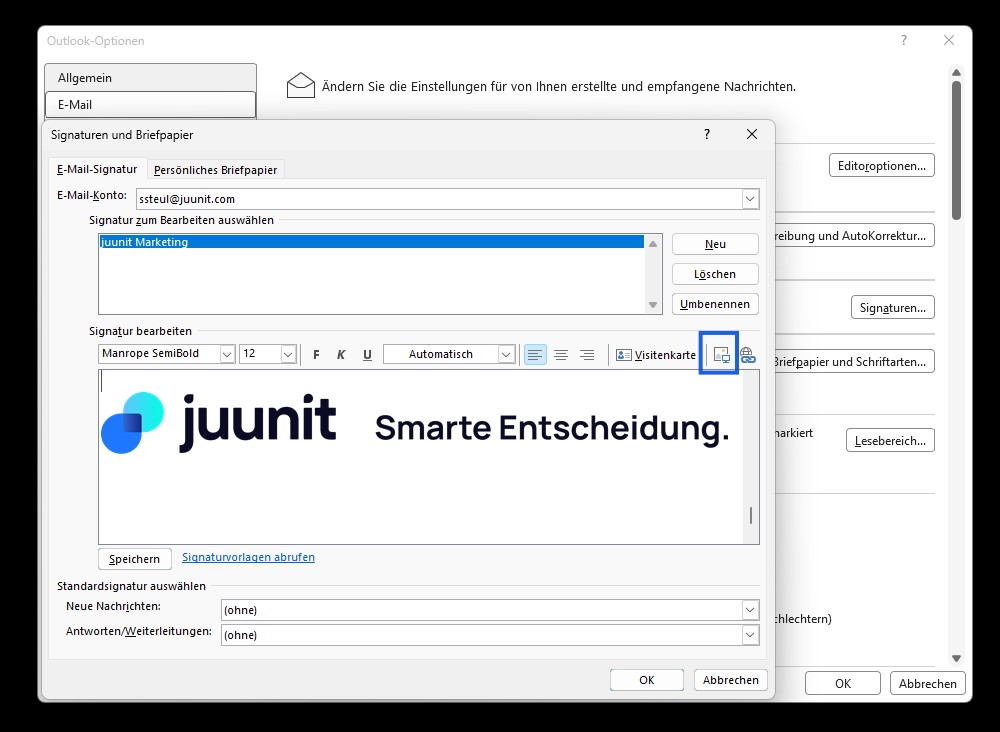Cancel the signature dialog with Abbrechen
Image resolution: width=1000 pixels, height=732 pixels.
[x=731, y=680]
